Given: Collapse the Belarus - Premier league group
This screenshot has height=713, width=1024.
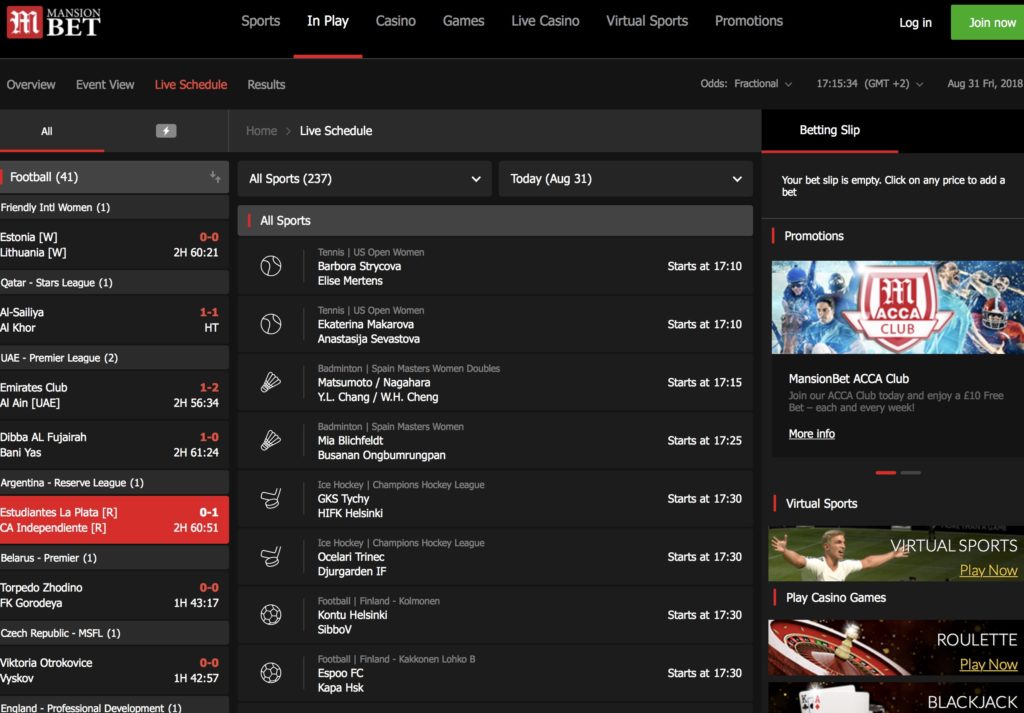Looking at the screenshot, I should point(114,558).
